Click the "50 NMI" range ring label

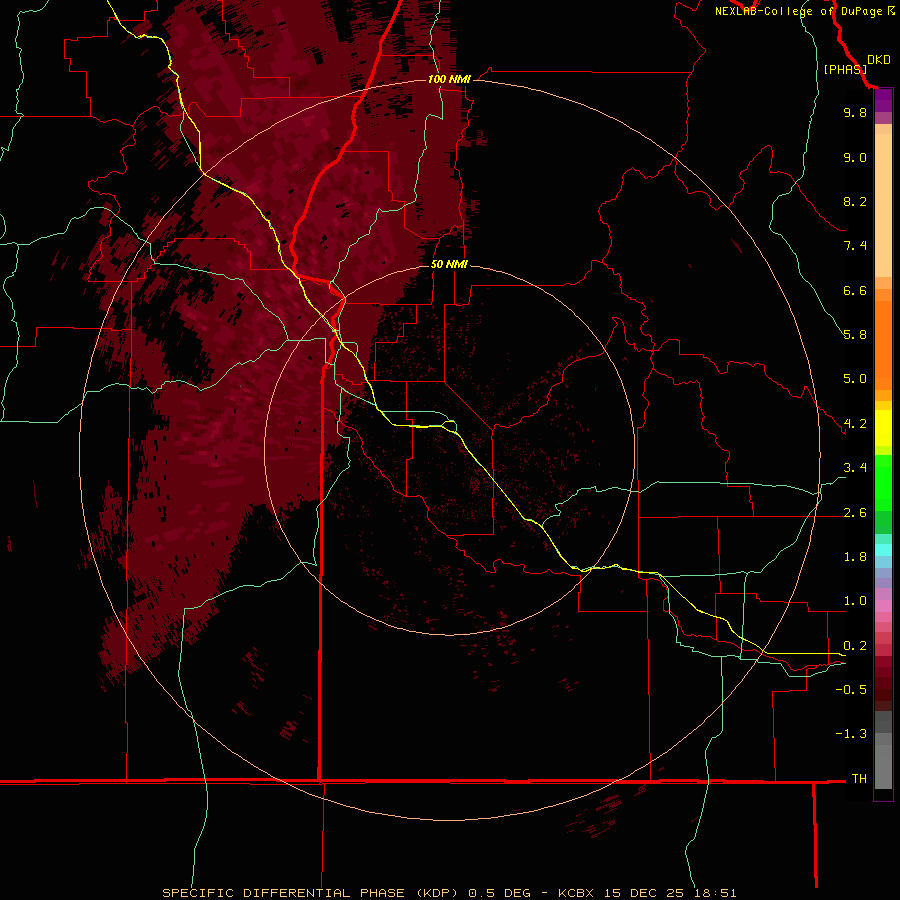(x=449, y=264)
